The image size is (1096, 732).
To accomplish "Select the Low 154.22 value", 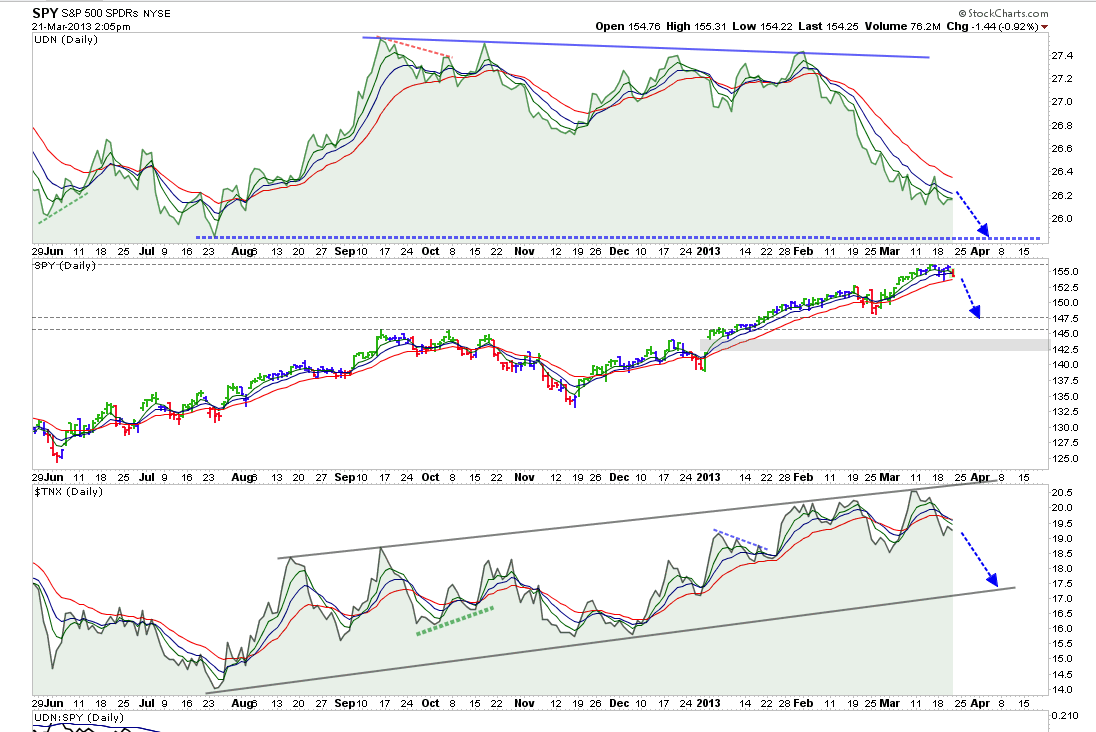I will 776,26.
